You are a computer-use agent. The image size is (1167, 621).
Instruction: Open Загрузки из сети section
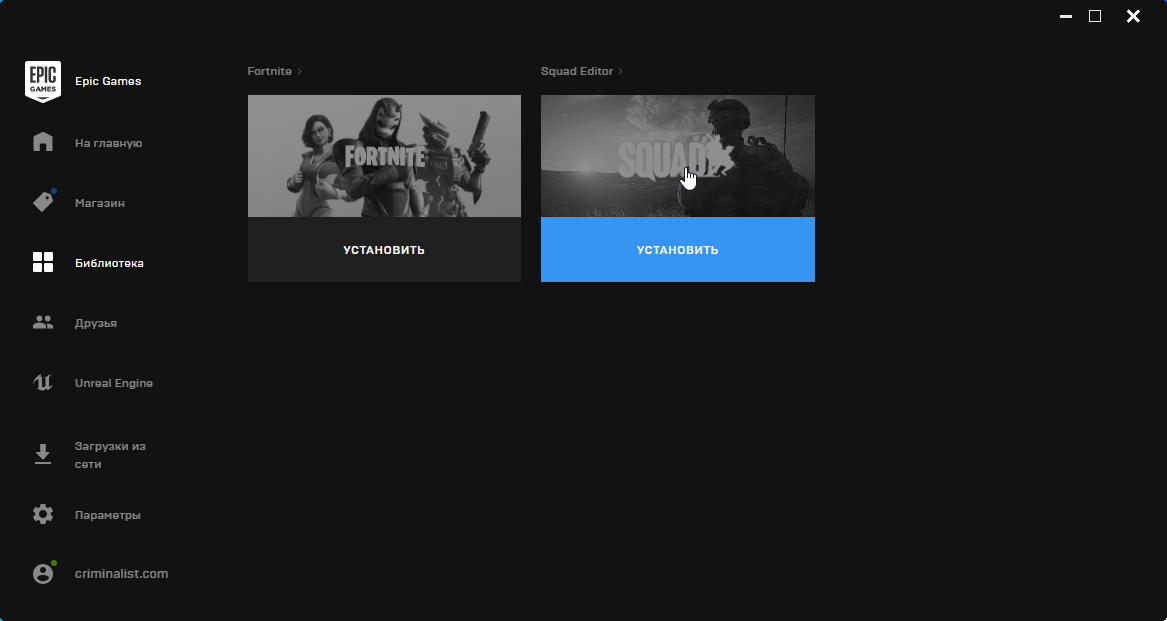pyautogui.click(x=110, y=455)
